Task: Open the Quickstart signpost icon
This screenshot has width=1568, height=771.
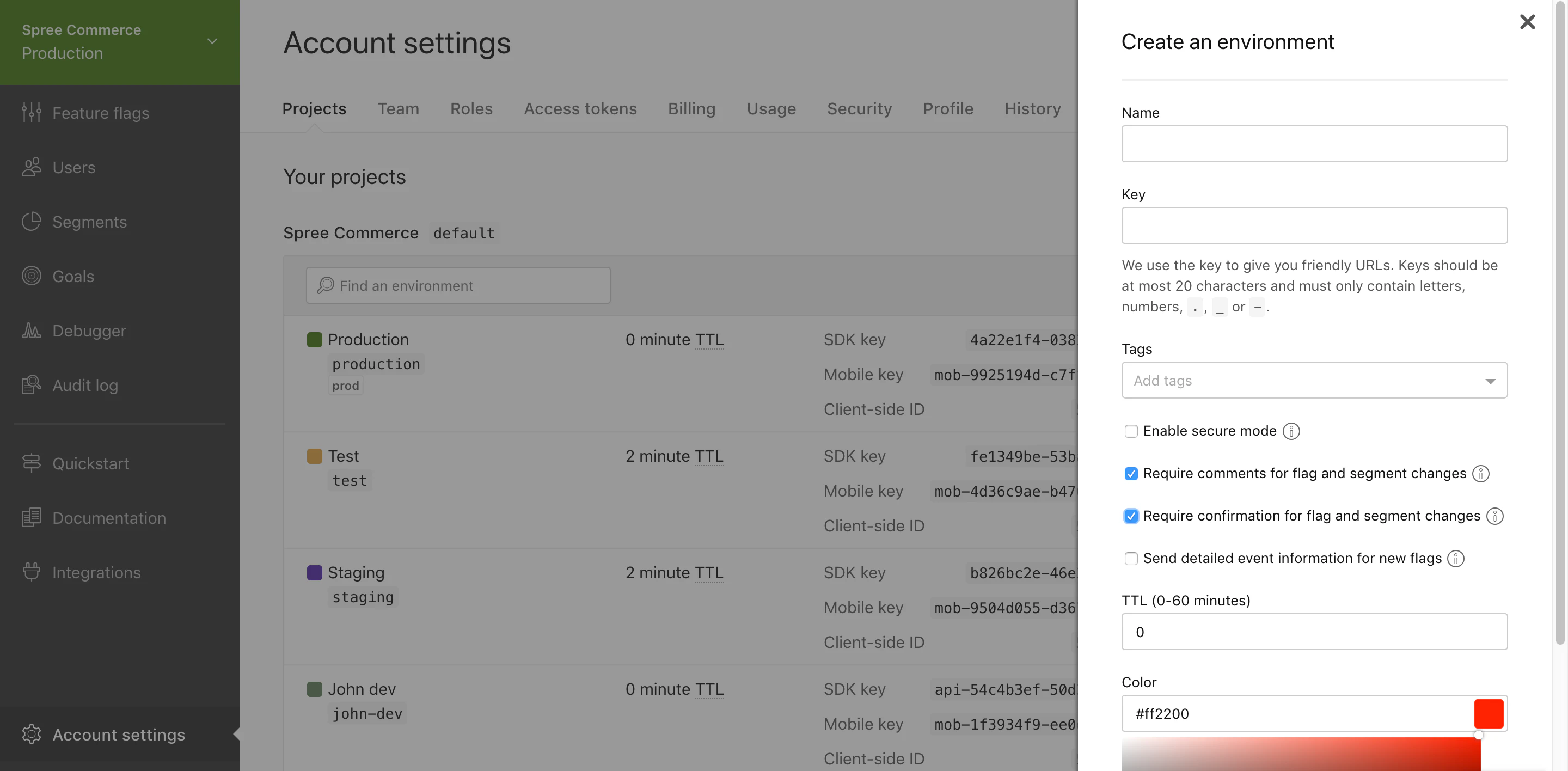Action: (x=32, y=463)
